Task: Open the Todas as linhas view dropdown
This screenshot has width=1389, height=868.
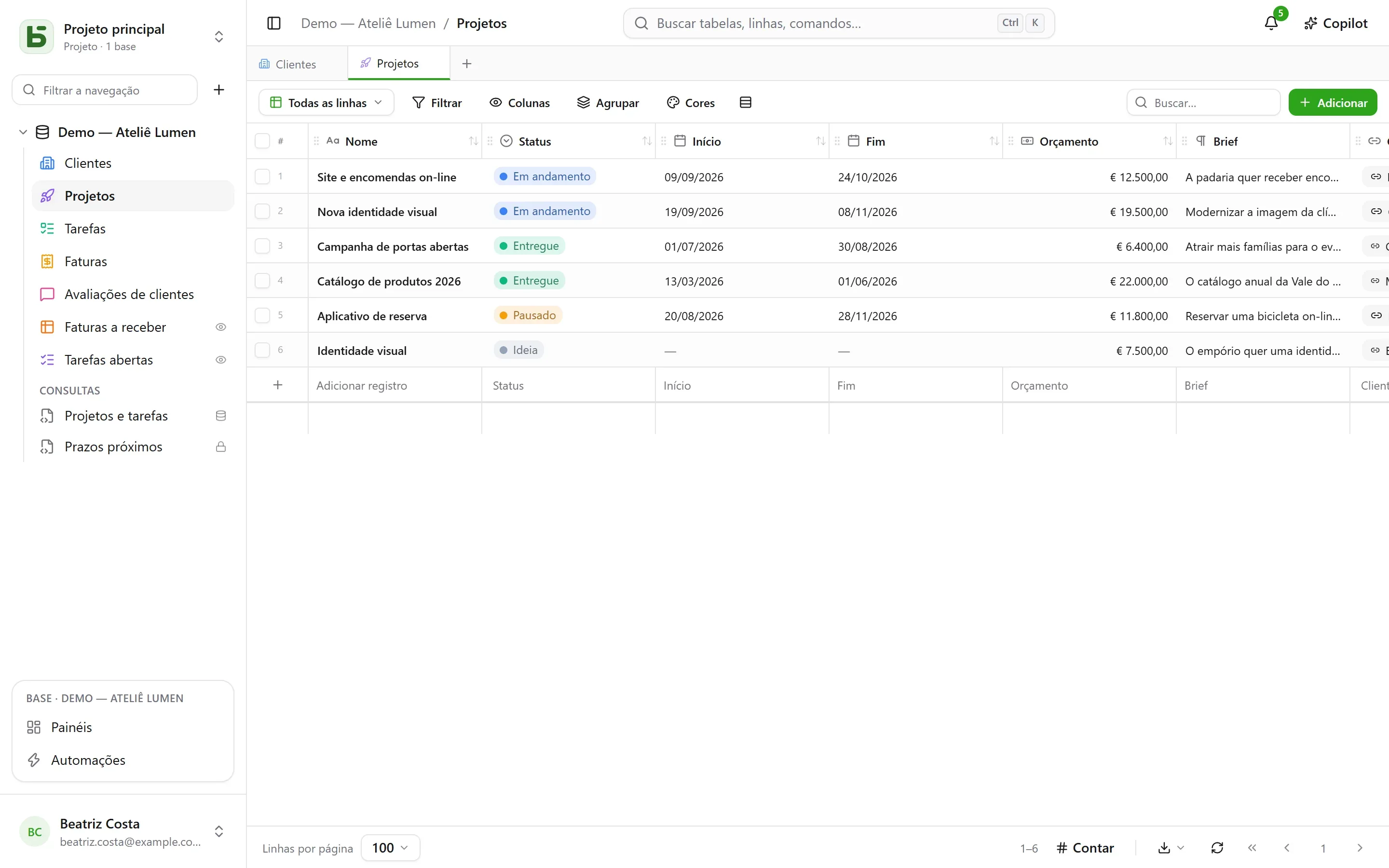Action: click(326, 103)
